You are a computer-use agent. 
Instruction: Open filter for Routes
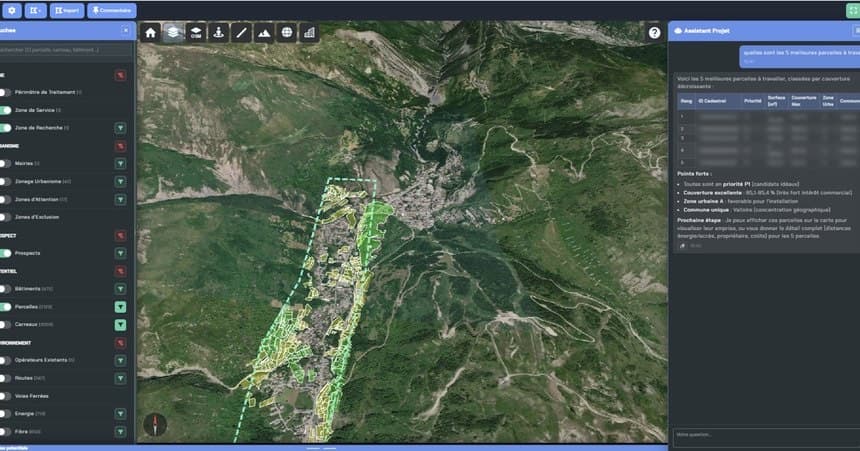pyautogui.click(x=120, y=379)
